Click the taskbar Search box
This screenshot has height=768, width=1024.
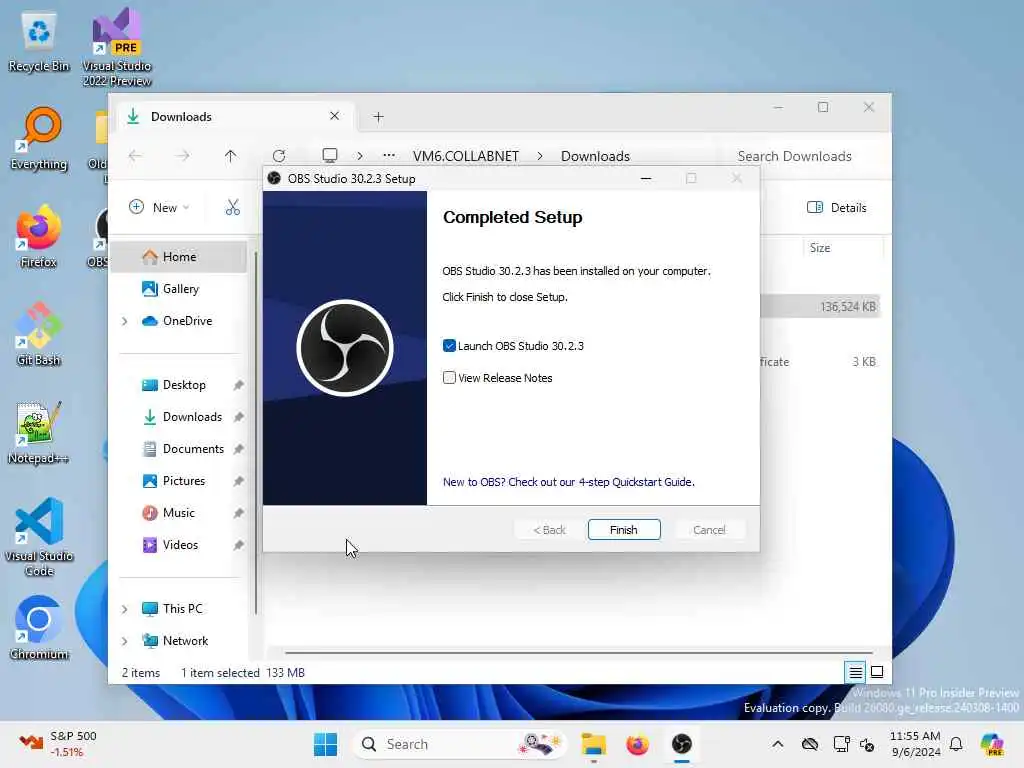click(x=460, y=744)
